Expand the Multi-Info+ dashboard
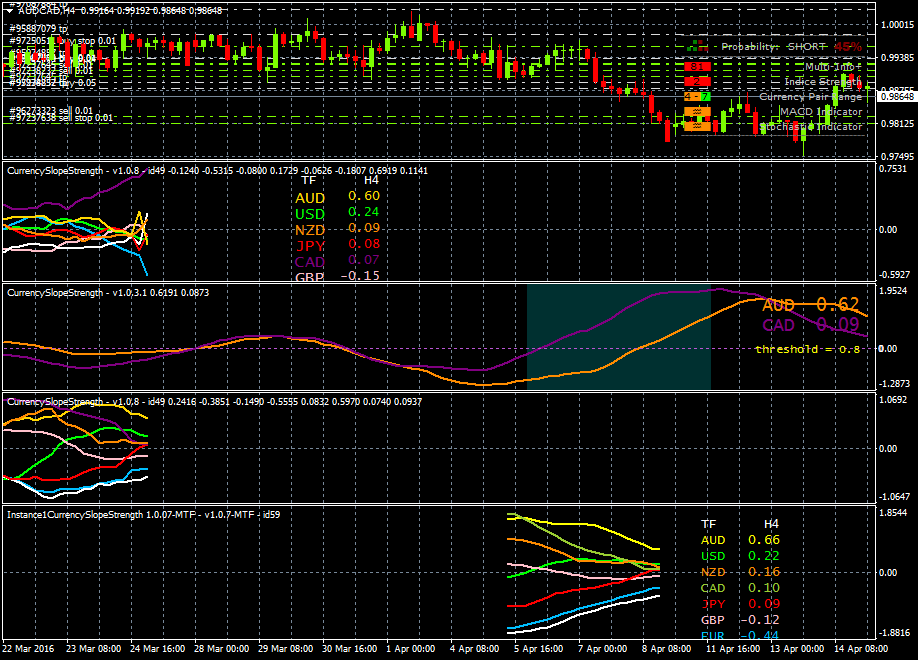The image size is (918, 660). 831,67
